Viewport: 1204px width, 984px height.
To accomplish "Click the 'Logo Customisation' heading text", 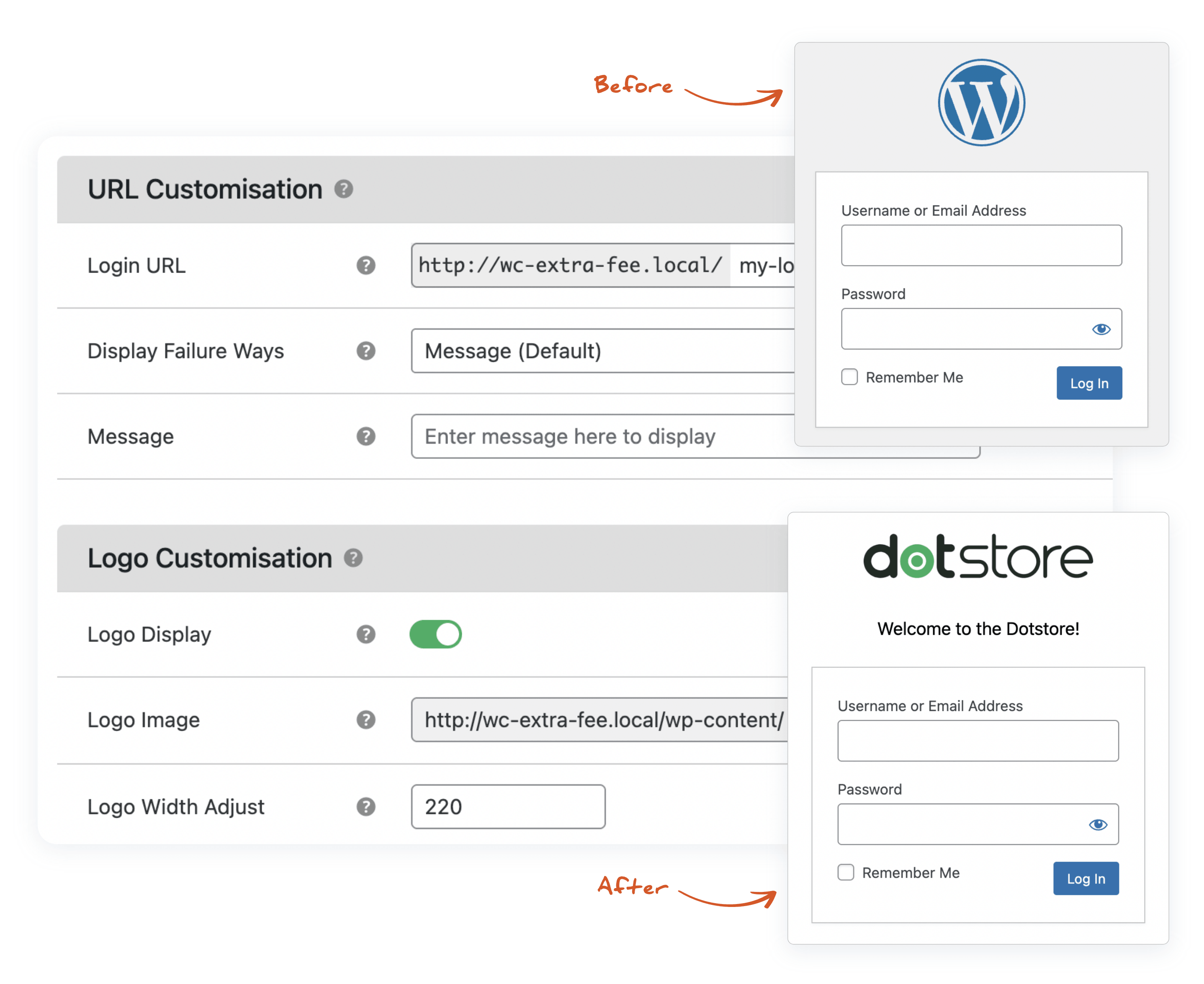I will [x=210, y=558].
